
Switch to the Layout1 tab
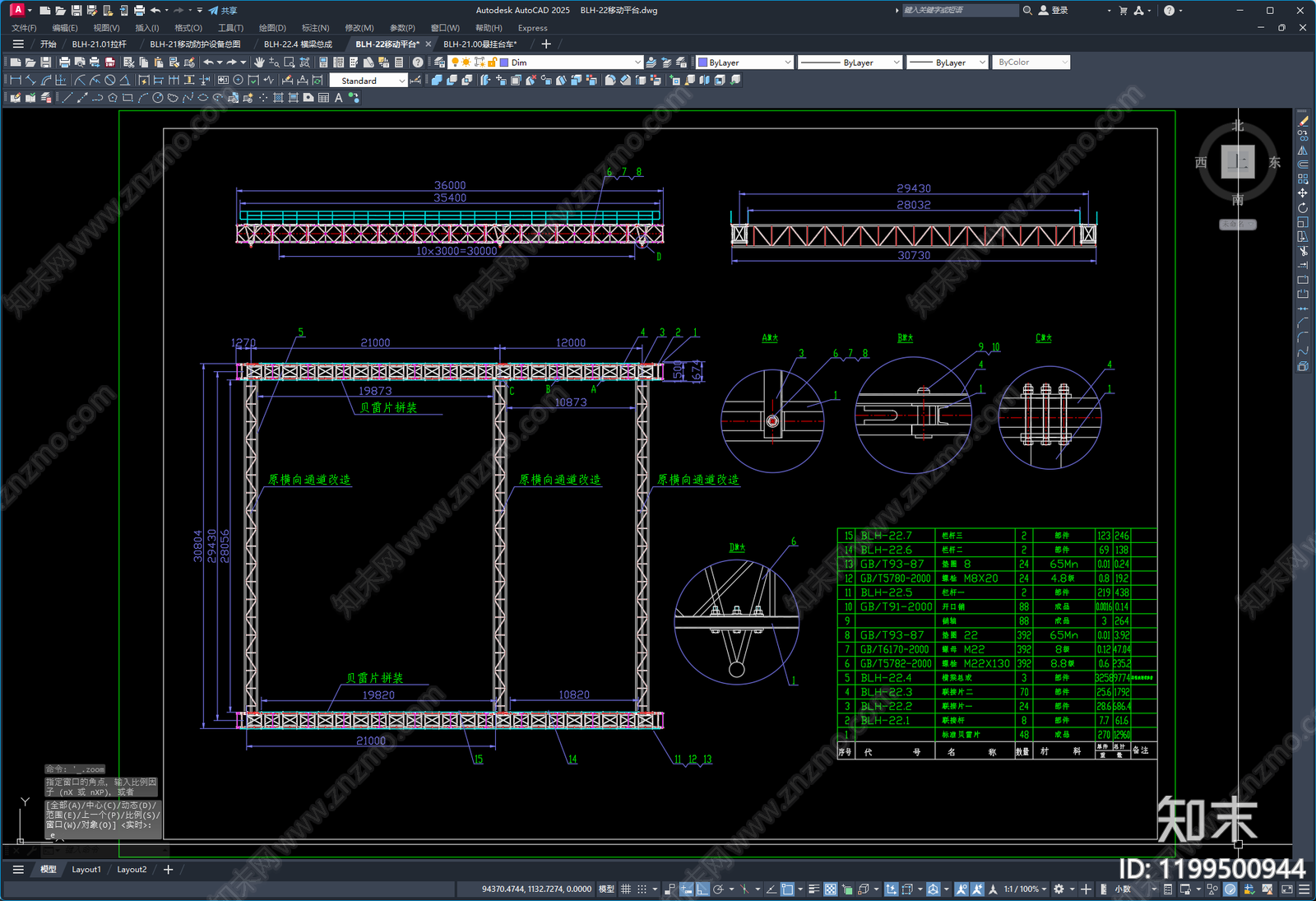coord(86,870)
